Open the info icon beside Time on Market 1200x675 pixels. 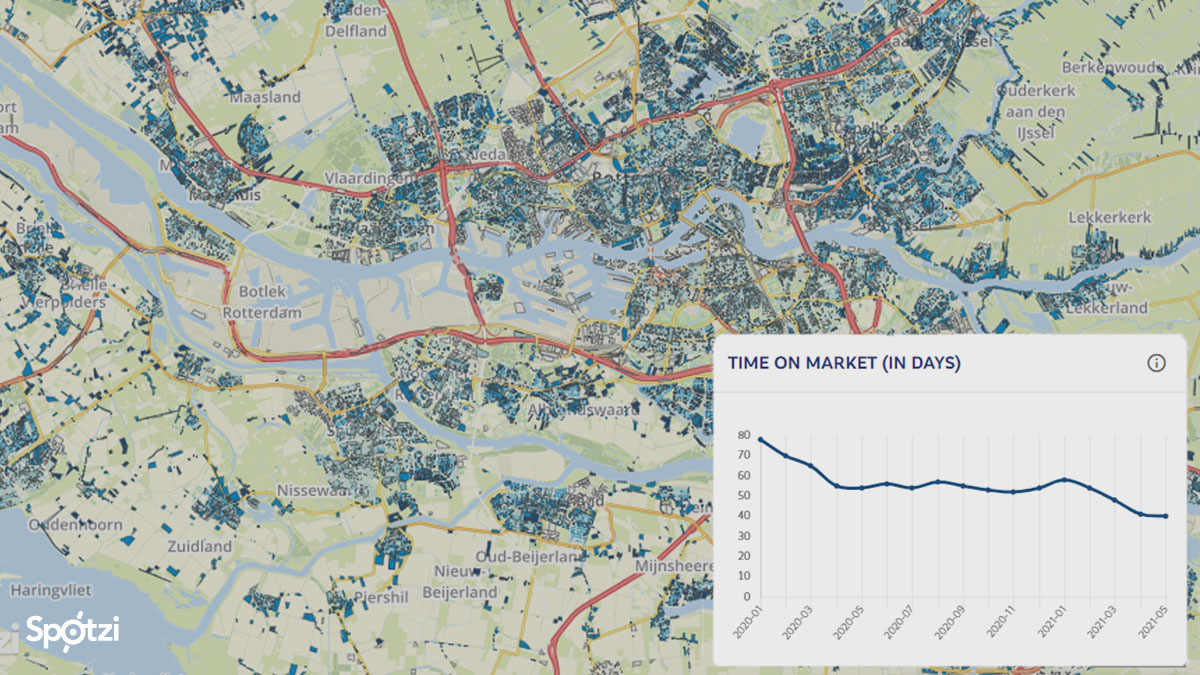point(1156,363)
